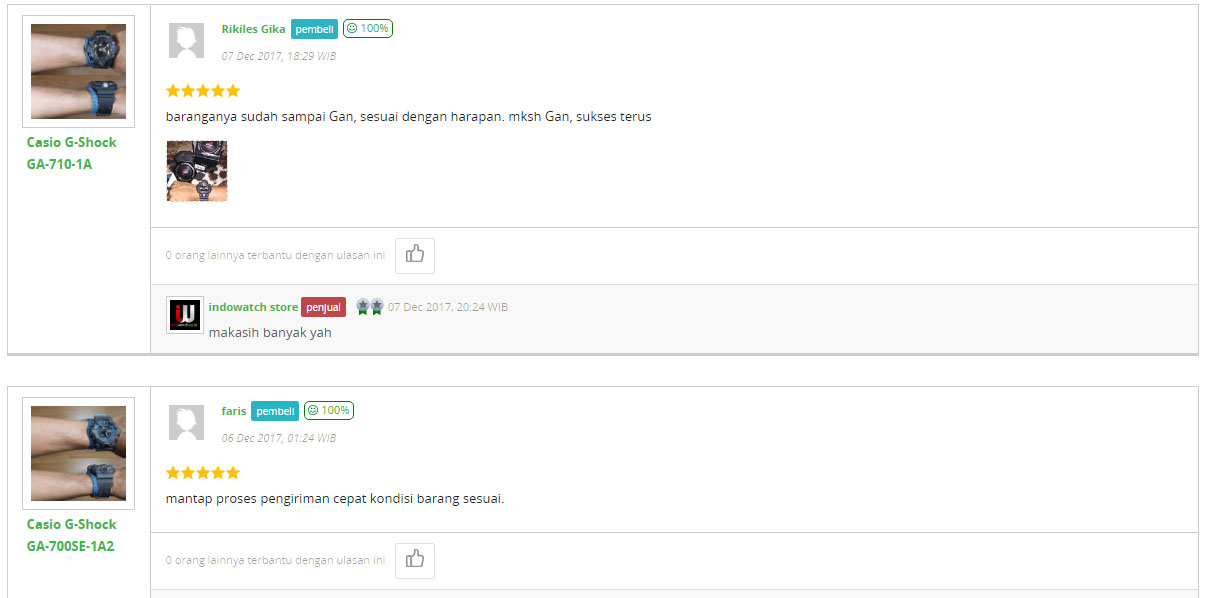Click the pembeli label next to faris

tap(275, 411)
